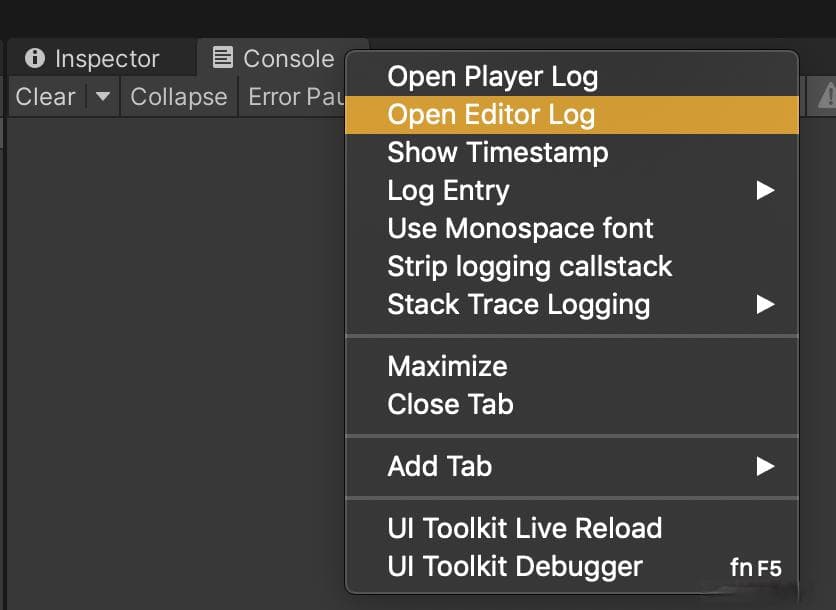Click the Console tab list icon
Image resolution: width=836 pixels, height=610 pixels.
pos(222,57)
